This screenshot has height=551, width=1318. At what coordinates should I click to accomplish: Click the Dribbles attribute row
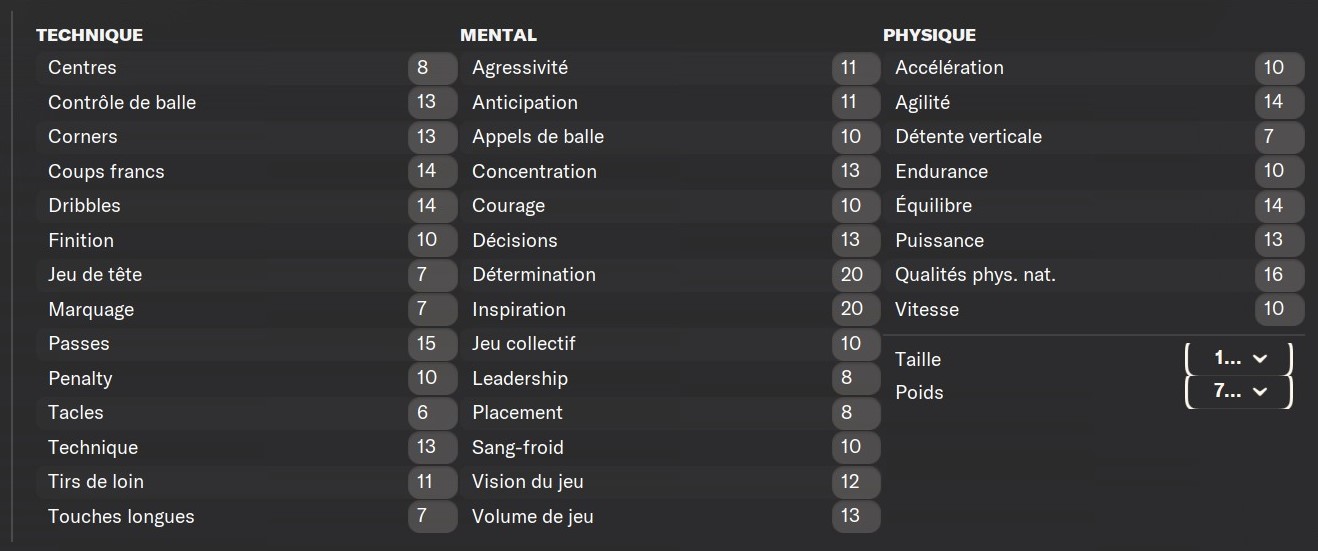click(x=248, y=205)
